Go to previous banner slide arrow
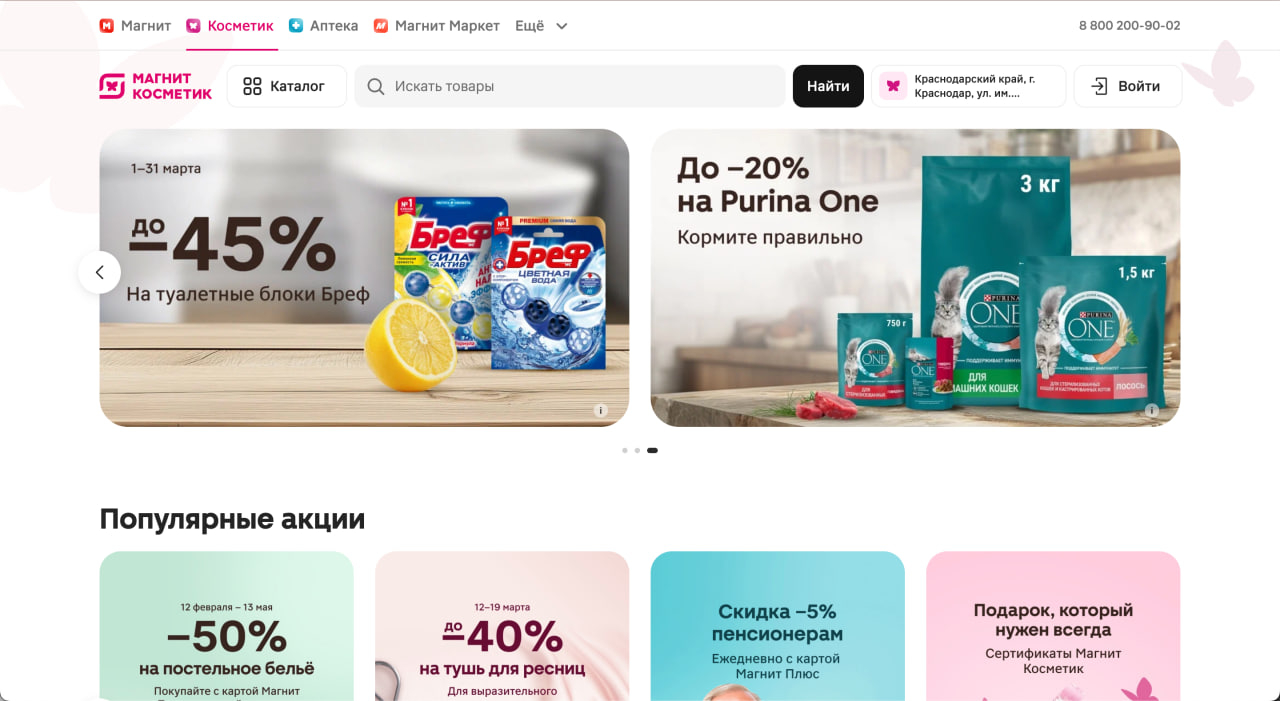The height and width of the screenshot is (701, 1280). click(99, 272)
